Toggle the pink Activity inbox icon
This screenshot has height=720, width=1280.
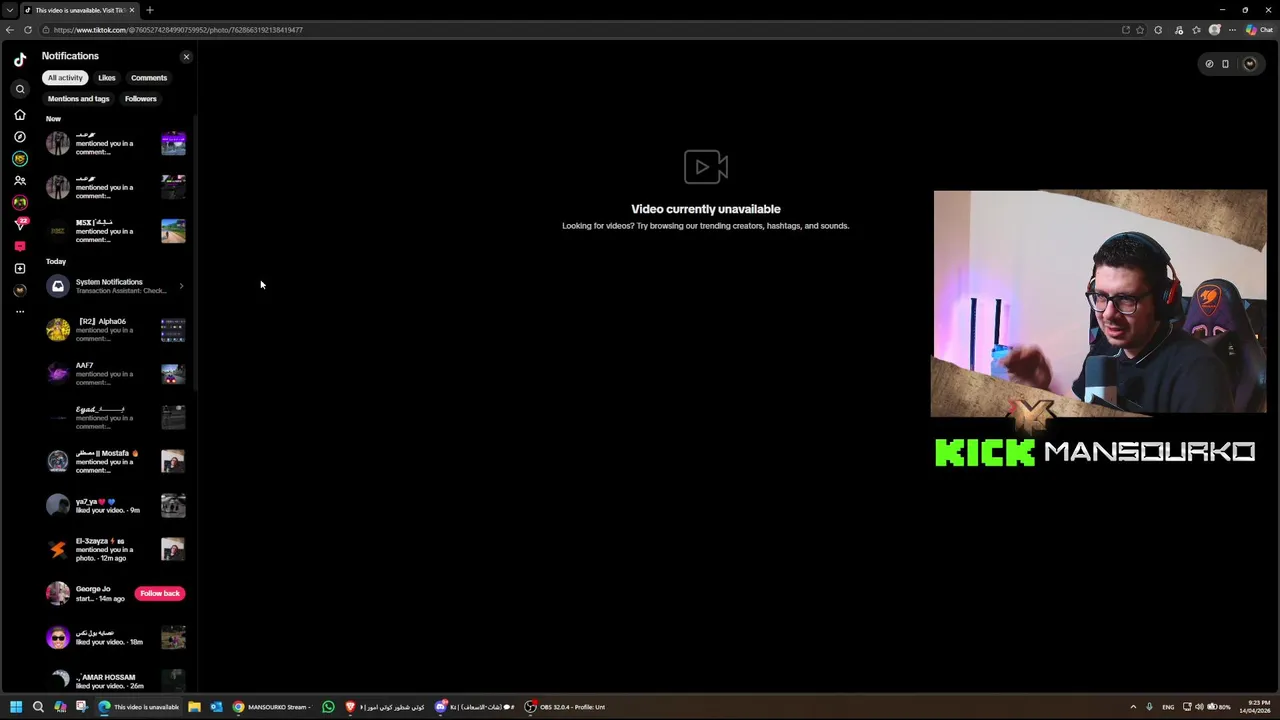coord(20,246)
